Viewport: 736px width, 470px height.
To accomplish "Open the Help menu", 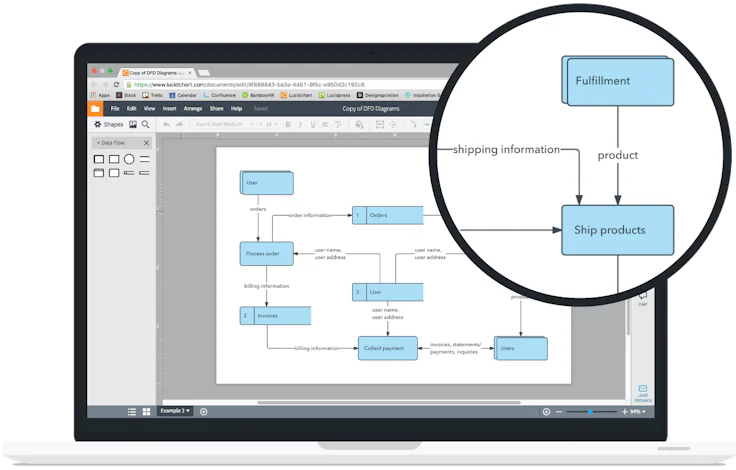I will tap(236, 108).
